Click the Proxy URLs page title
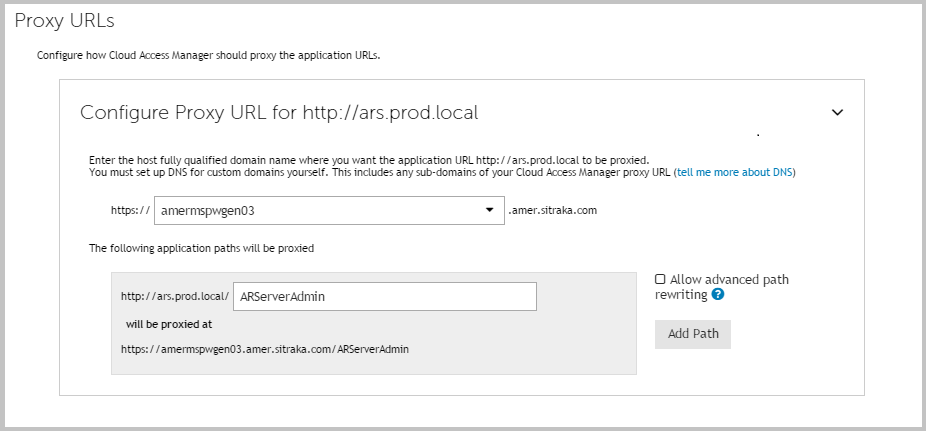Viewport: 926px width, 431px height. [x=65, y=20]
